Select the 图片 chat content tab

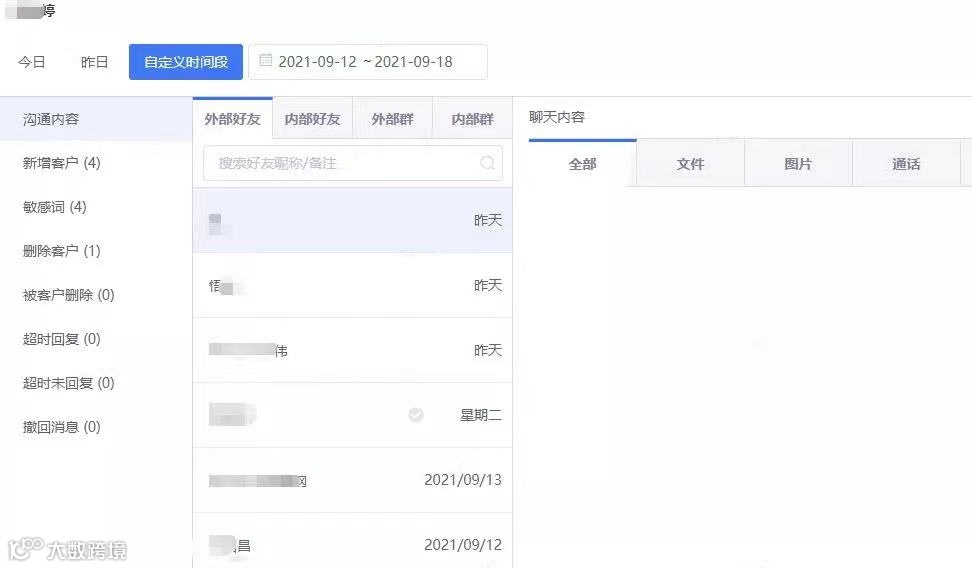[x=798, y=164]
